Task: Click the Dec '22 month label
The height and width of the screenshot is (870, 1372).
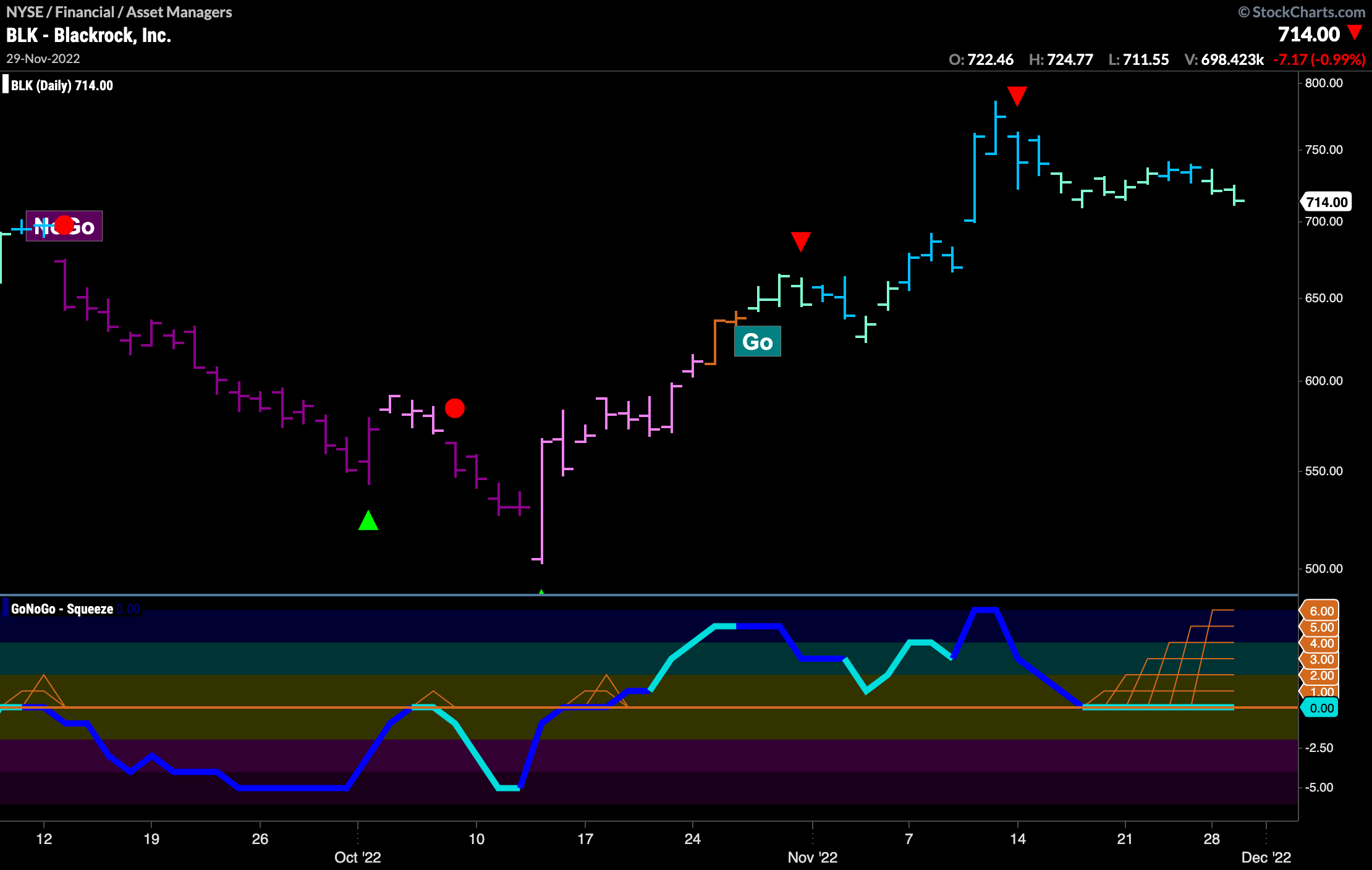Action: pos(1266,857)
